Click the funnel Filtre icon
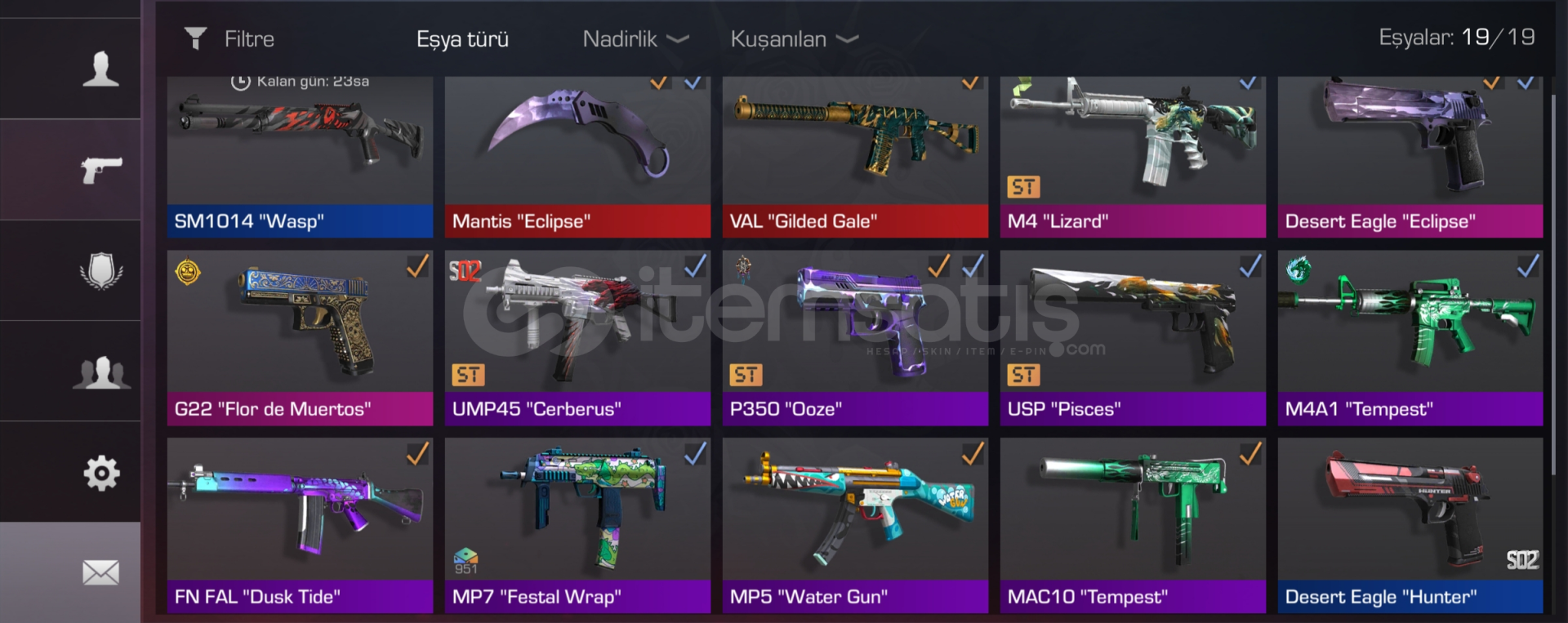Image resolution: width=1568 pixels, height=623 pixels. coord(195,38)
